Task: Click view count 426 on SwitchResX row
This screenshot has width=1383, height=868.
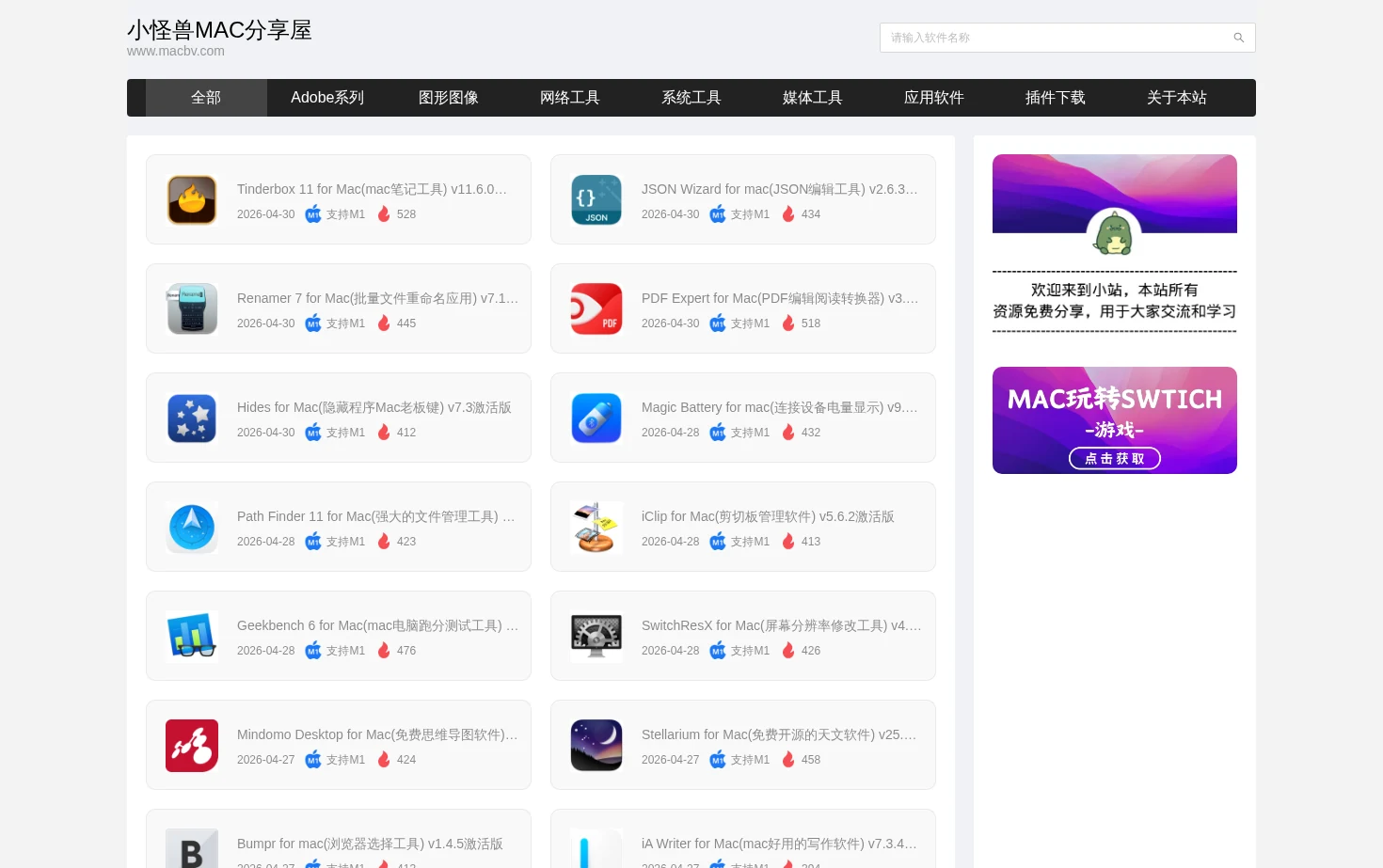Action: (811, 651)
